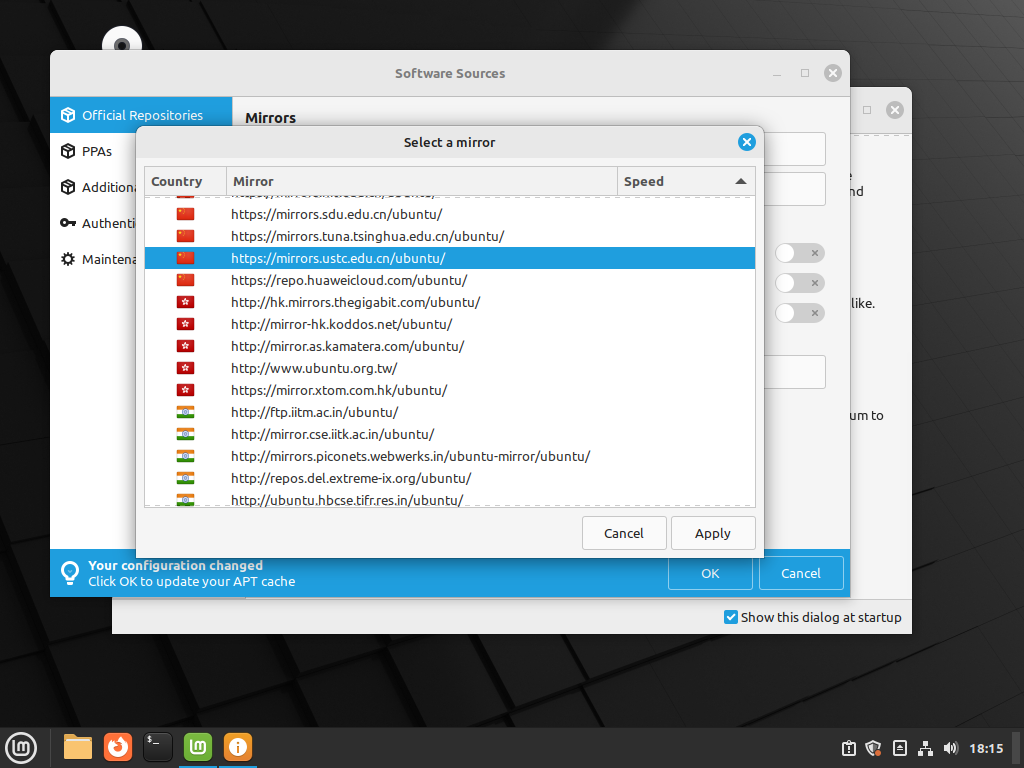
Task: Click the PPAs box icon in sidebar
Action: pos(68,151)
